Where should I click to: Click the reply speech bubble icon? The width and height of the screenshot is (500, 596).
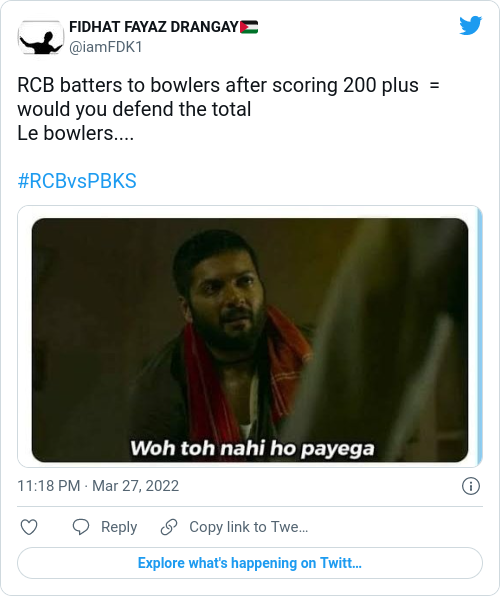click(81, 527)
